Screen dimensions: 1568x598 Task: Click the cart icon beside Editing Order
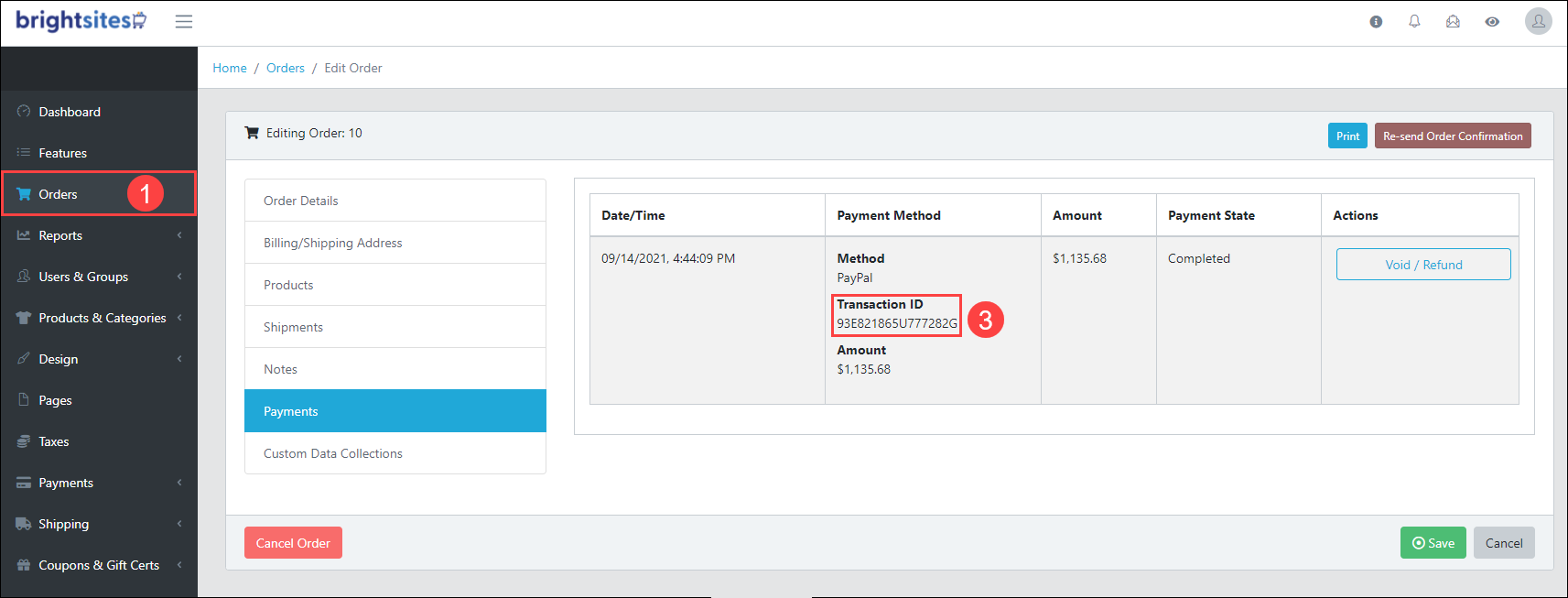252,133
